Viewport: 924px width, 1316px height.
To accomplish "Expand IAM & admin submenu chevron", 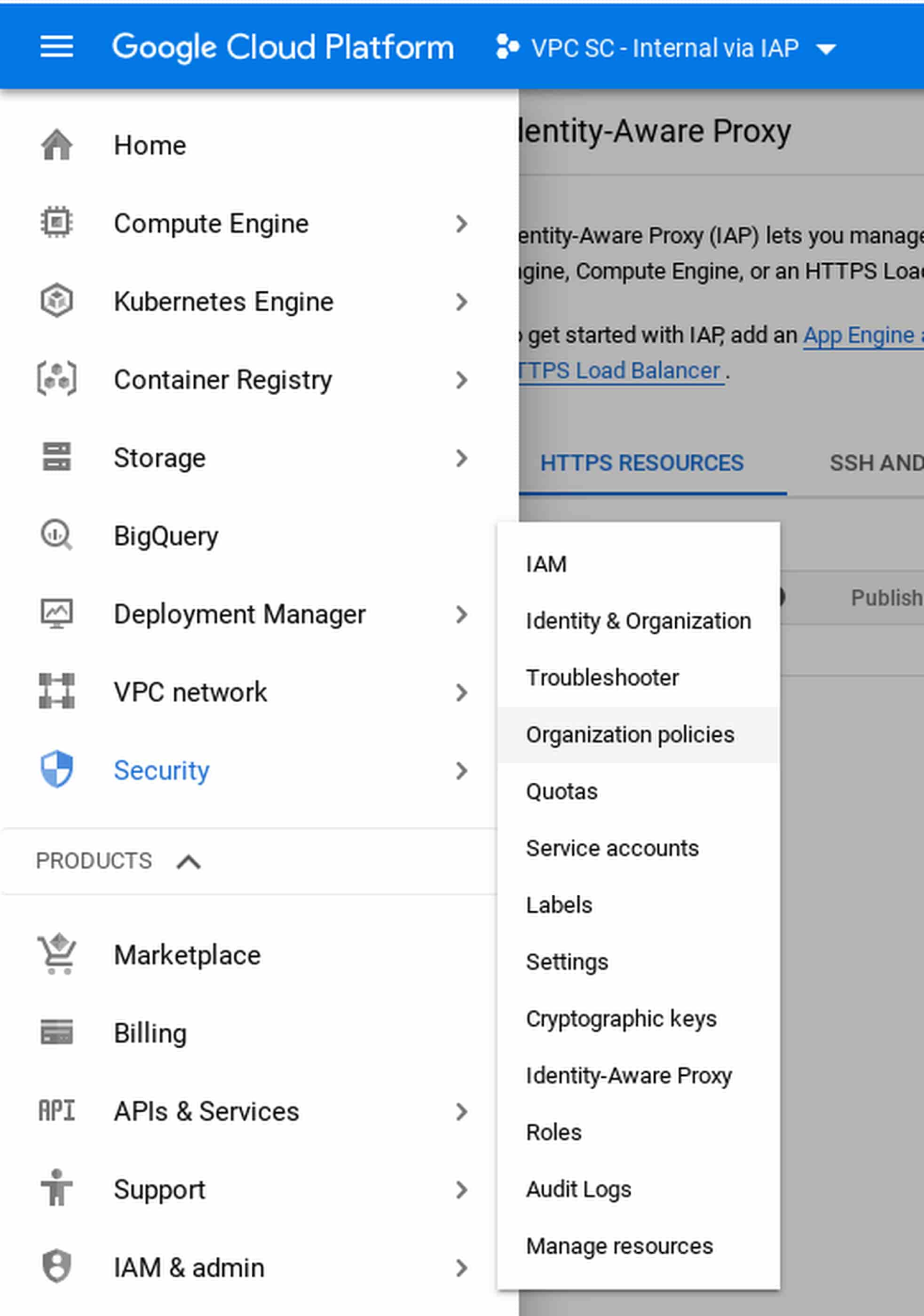I will 462,1268.
